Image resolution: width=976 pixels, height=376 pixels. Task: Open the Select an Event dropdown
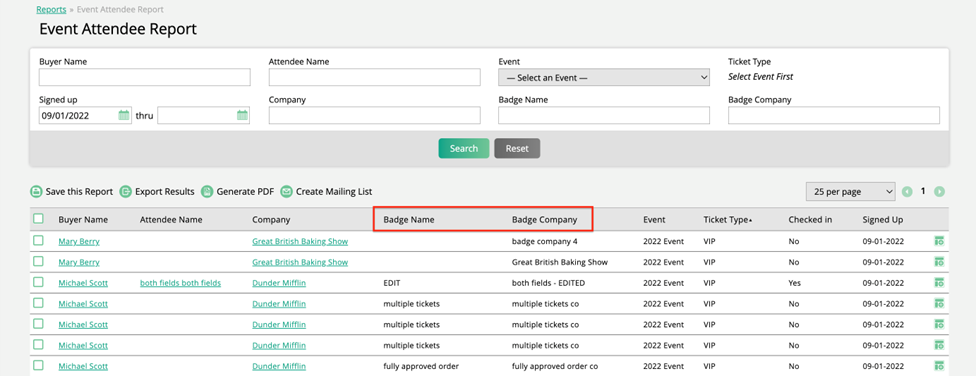point(604,78)
